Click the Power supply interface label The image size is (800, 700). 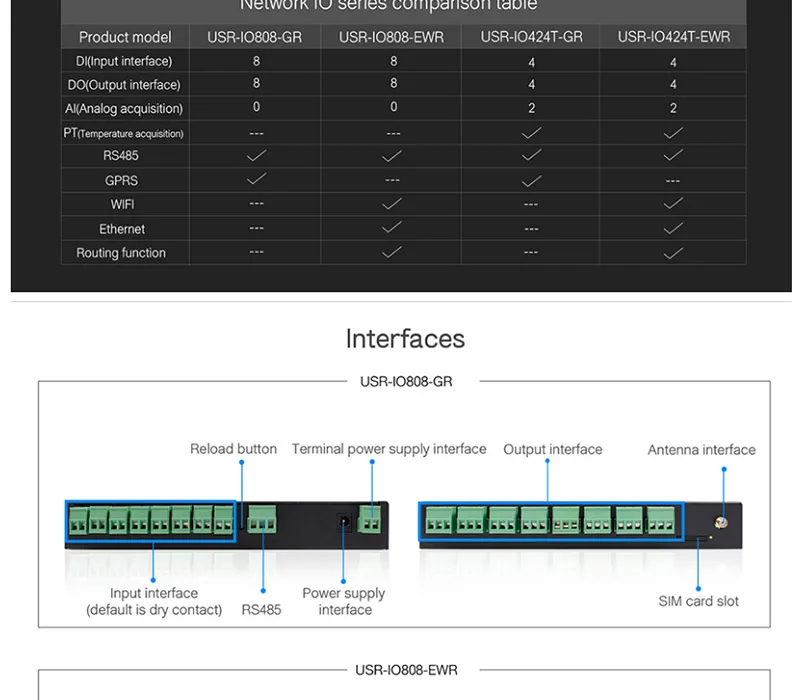(x=344, y=602)
